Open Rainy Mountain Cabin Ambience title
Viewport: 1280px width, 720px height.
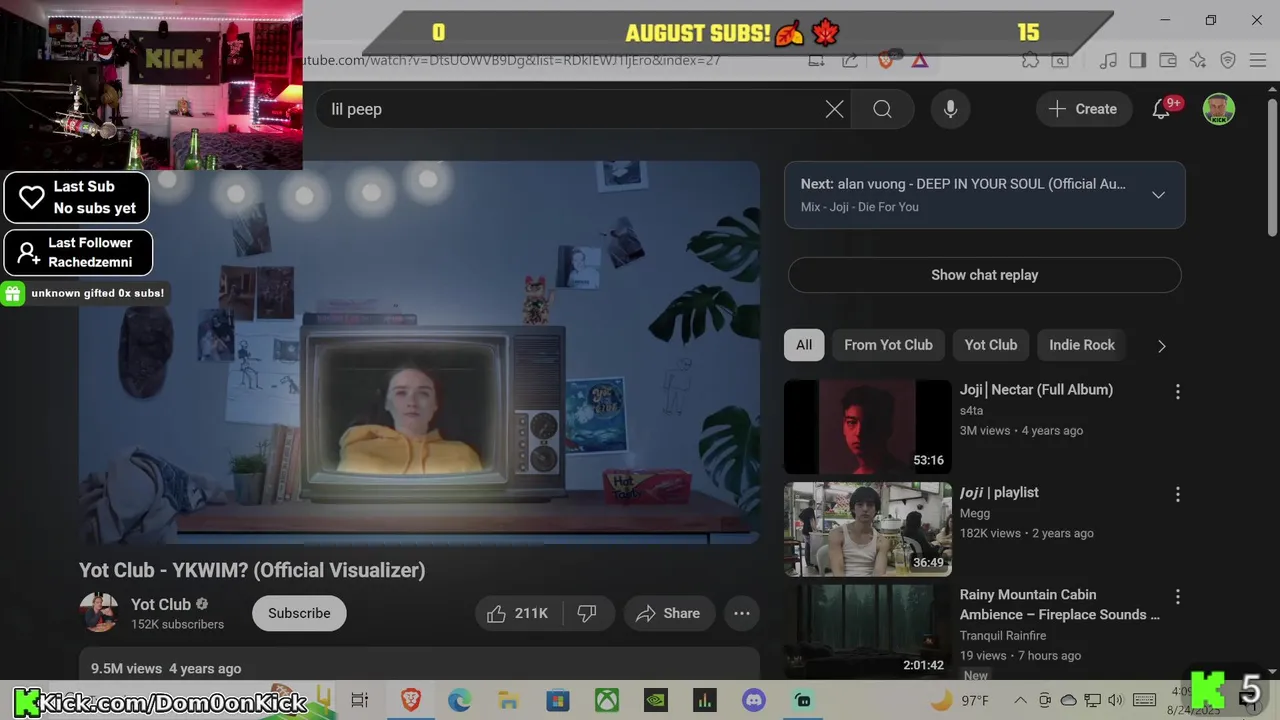1060,604
